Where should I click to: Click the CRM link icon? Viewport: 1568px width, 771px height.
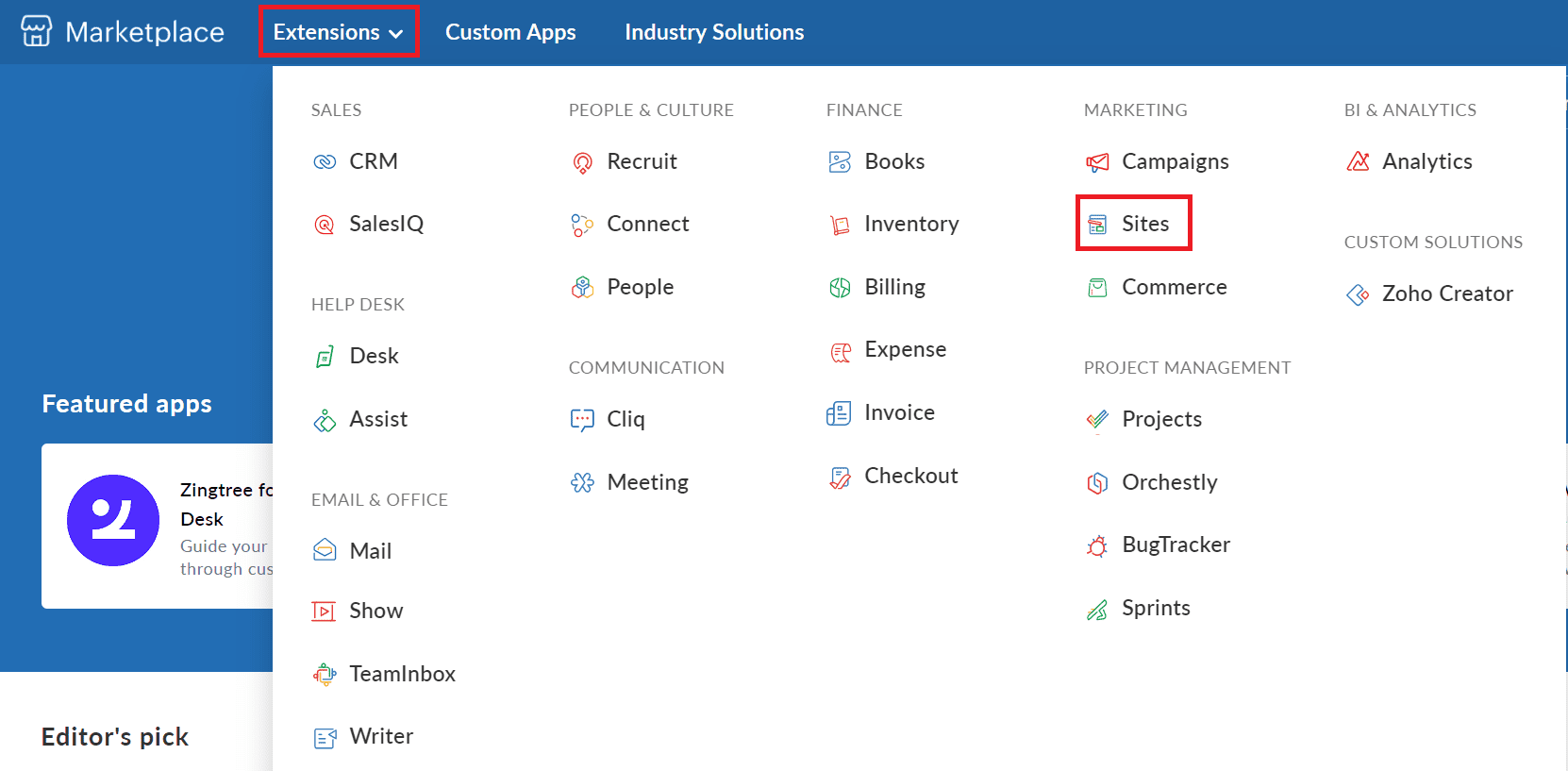point(325,162)
